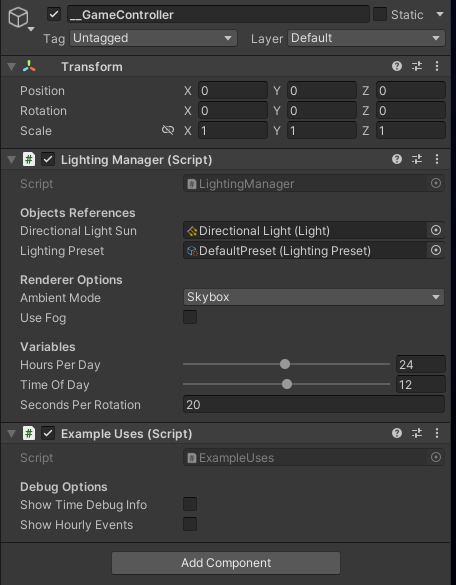Open Example Uses presets sliders icon
The width and height of the screenshot is (456, 585).
(417, 433)
